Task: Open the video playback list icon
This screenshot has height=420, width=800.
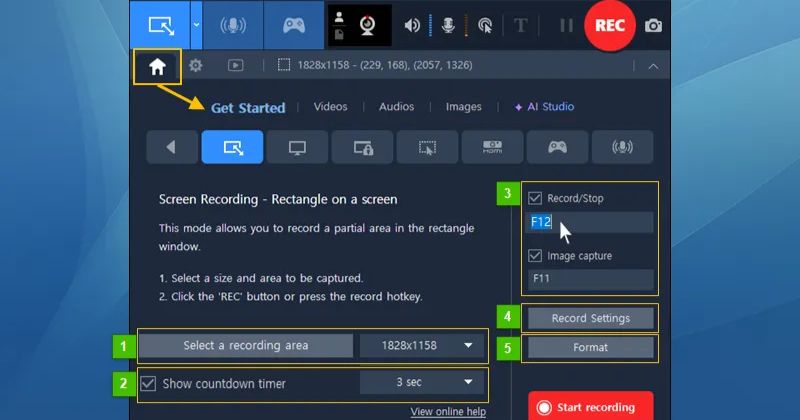Action: click(x=235, y=65)
